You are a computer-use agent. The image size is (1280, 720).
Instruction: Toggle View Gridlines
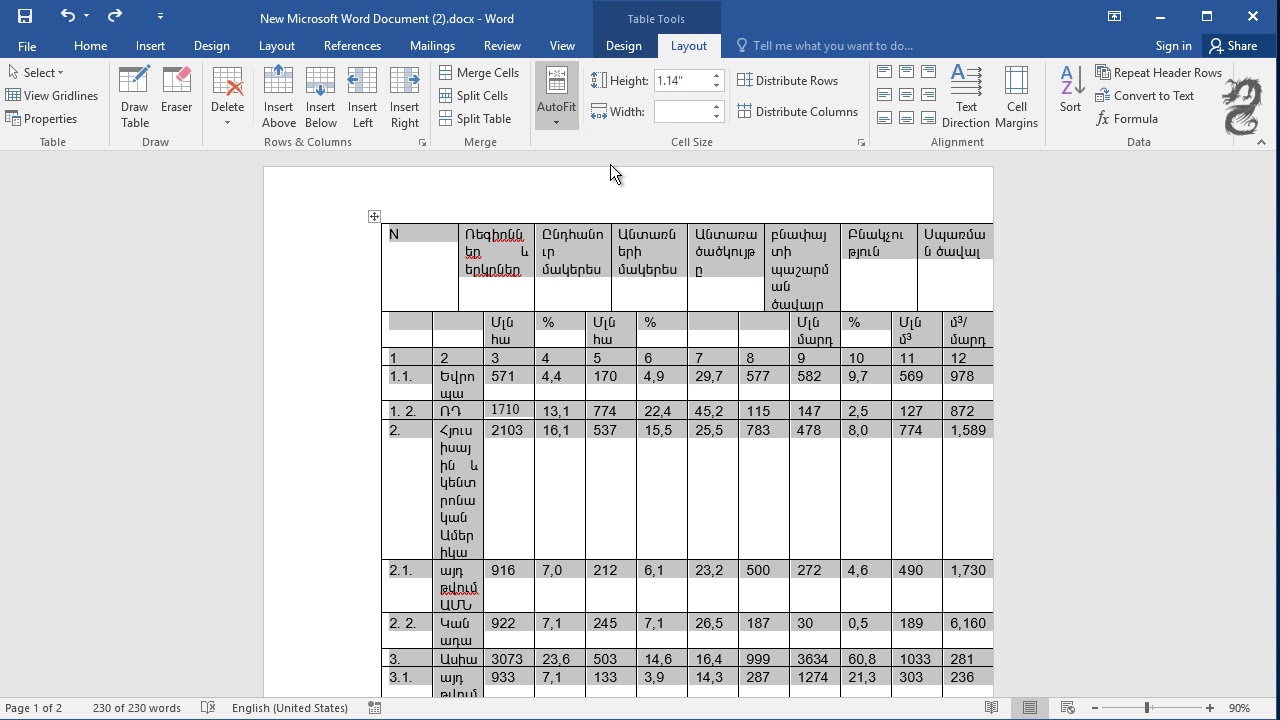[x=52, y=95]
